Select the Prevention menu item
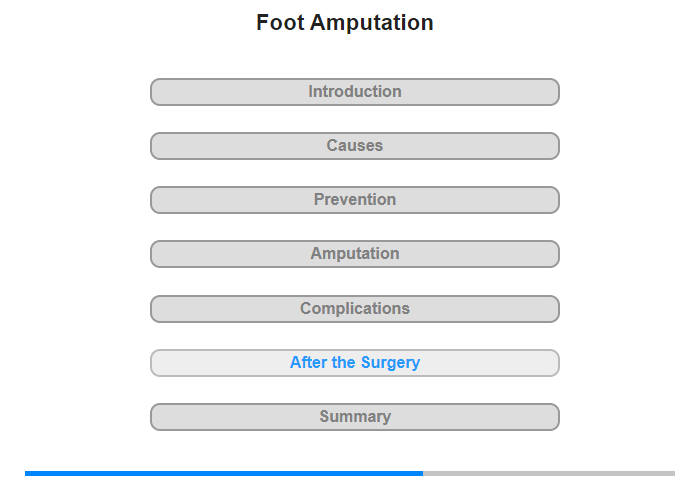The height and width of the screenshot is (480, 700). pyautogui.click(x=354, y=200)
